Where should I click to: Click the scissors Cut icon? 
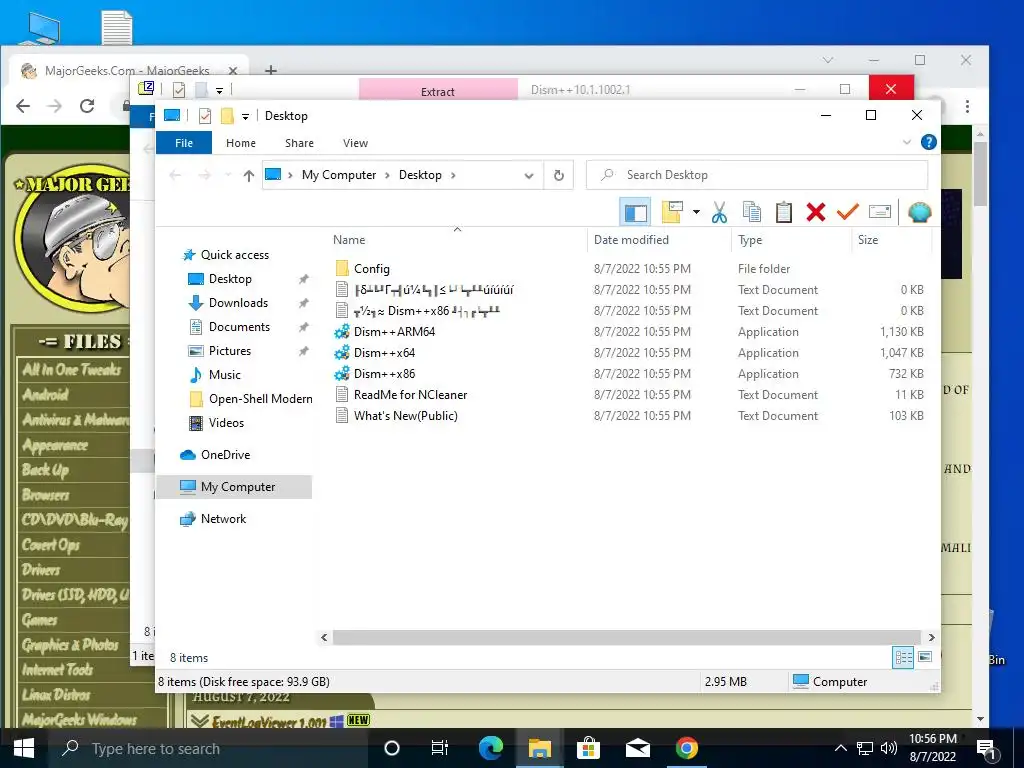click(x=719, y=212)
